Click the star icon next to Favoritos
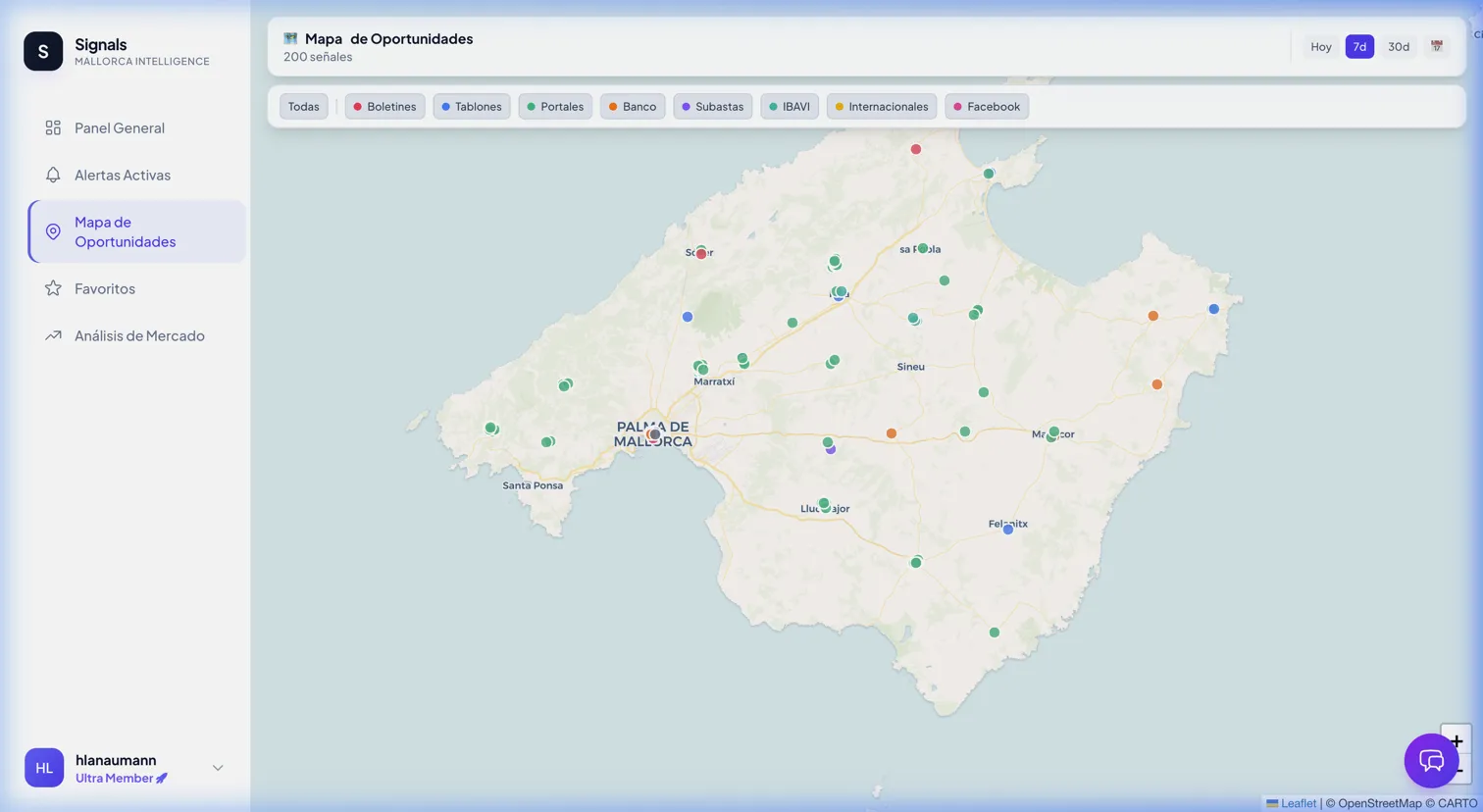1483x812 pixels. pos(52,288)
